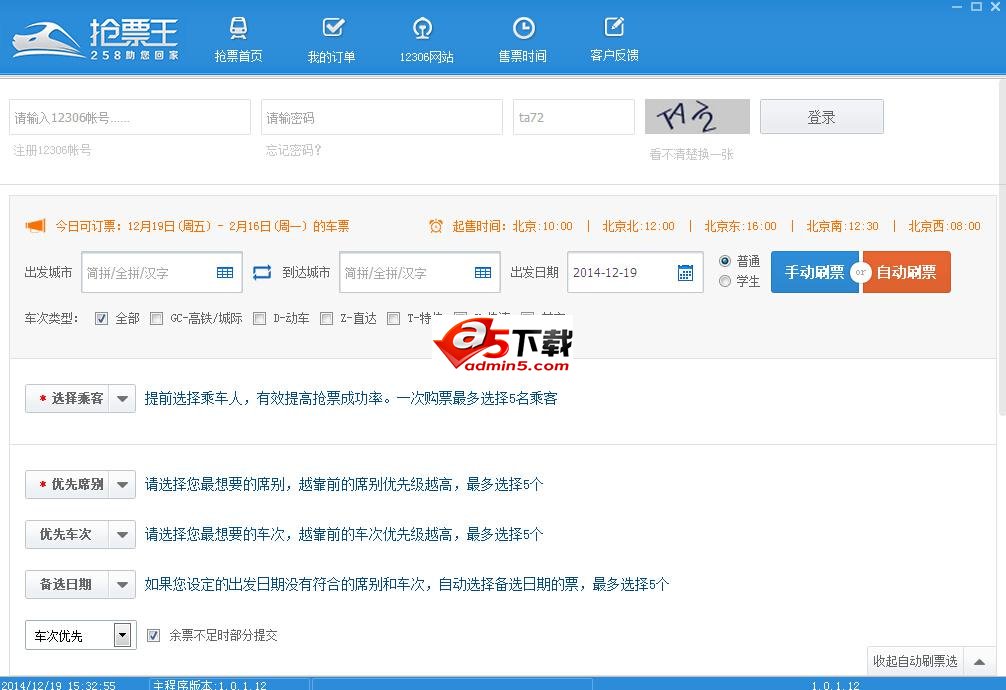This screenshot has height=690, width=1006.
Task: Minimize the 抢票王 window
Action: pos(957,6)
